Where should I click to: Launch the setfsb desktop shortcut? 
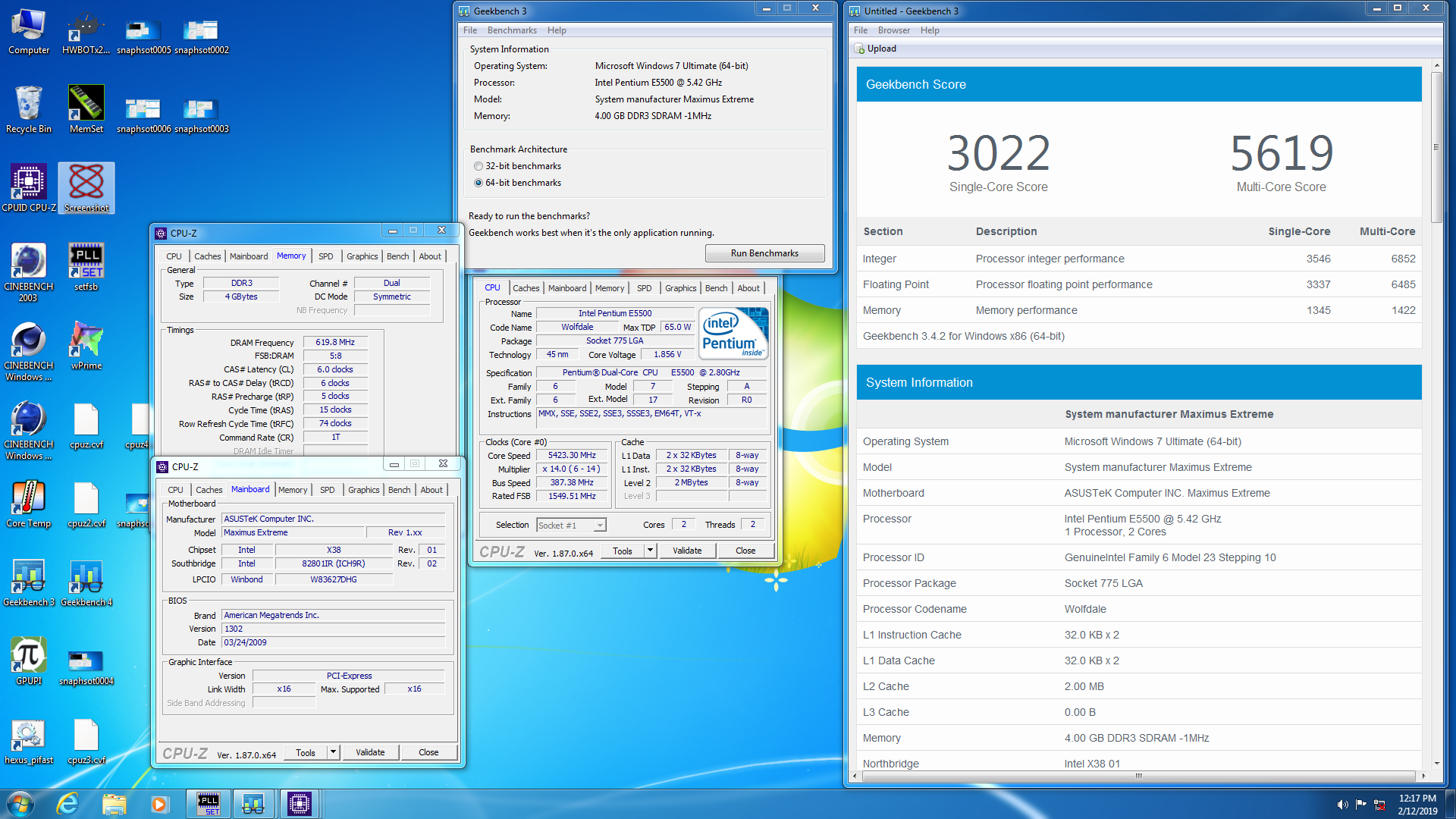coord(86,267)
